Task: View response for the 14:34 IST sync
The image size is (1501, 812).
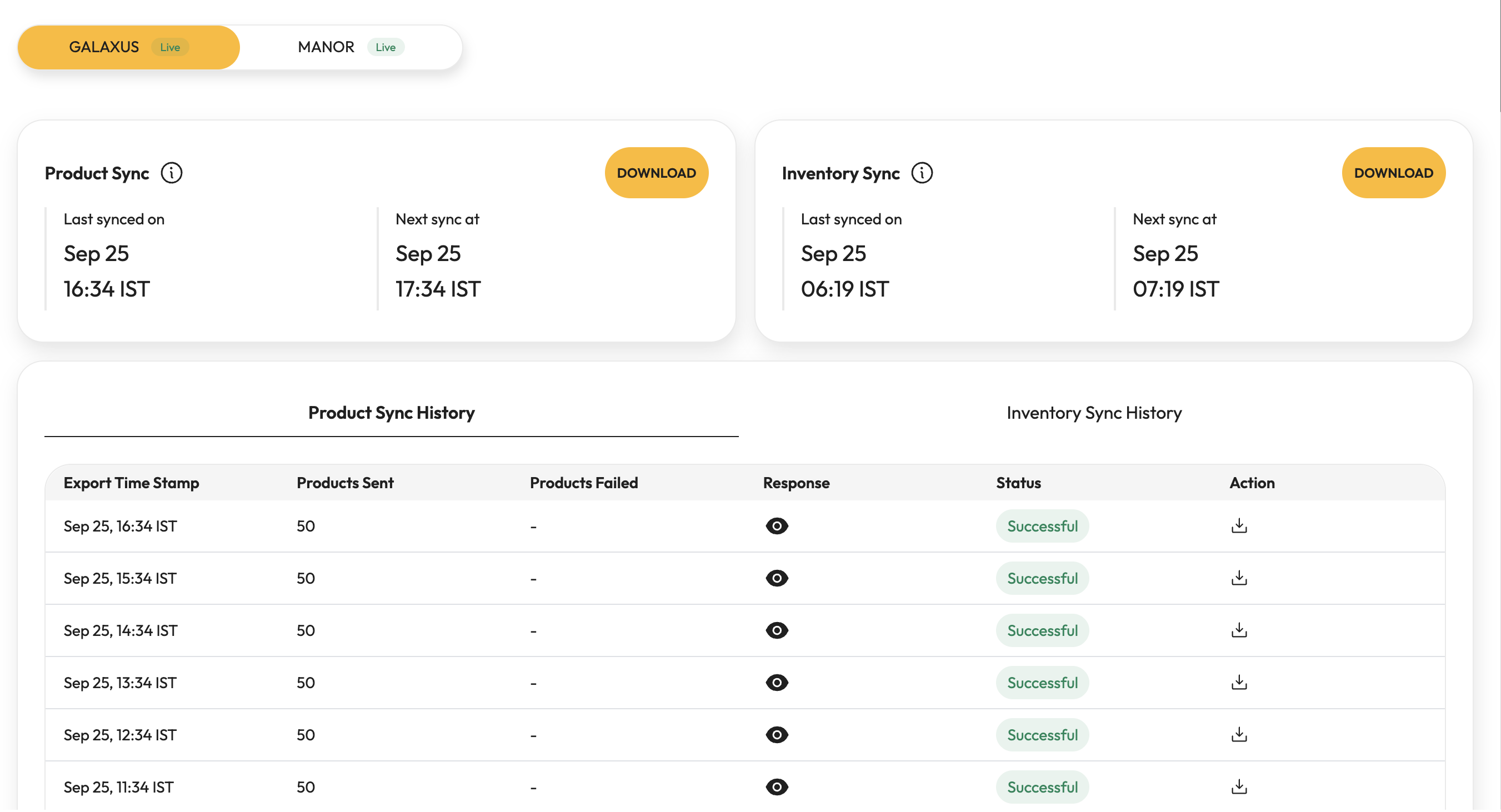Action: point(777,630)
